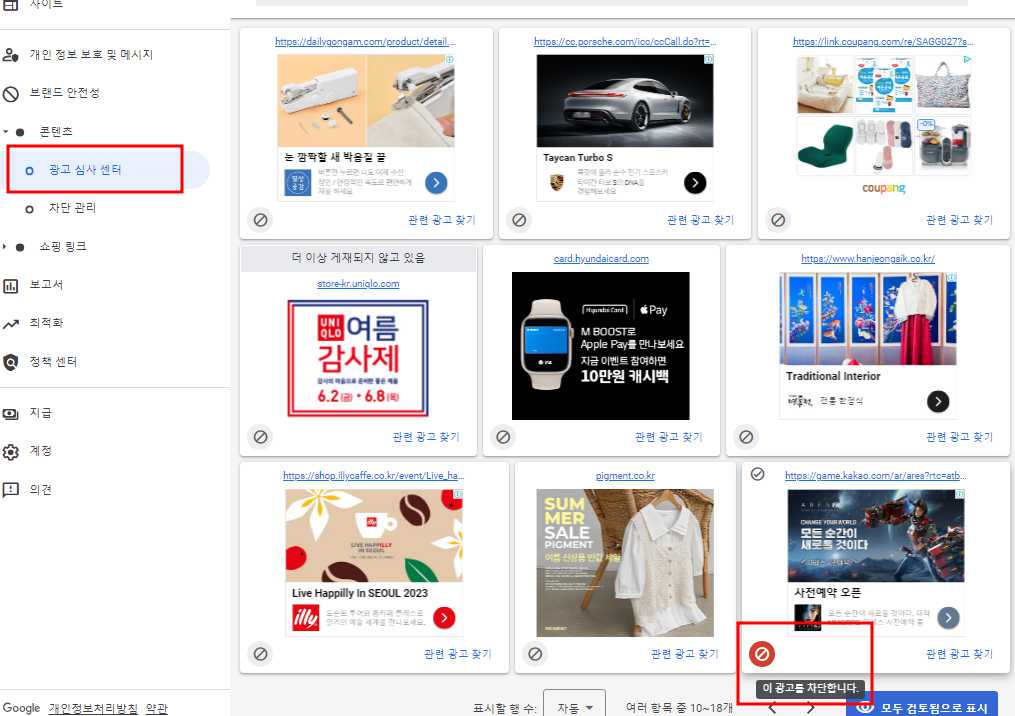This screenshot has height=716, width=1015.
Task: Click 최적화 trend-line sidebar icon
Action: pos(10,324)
